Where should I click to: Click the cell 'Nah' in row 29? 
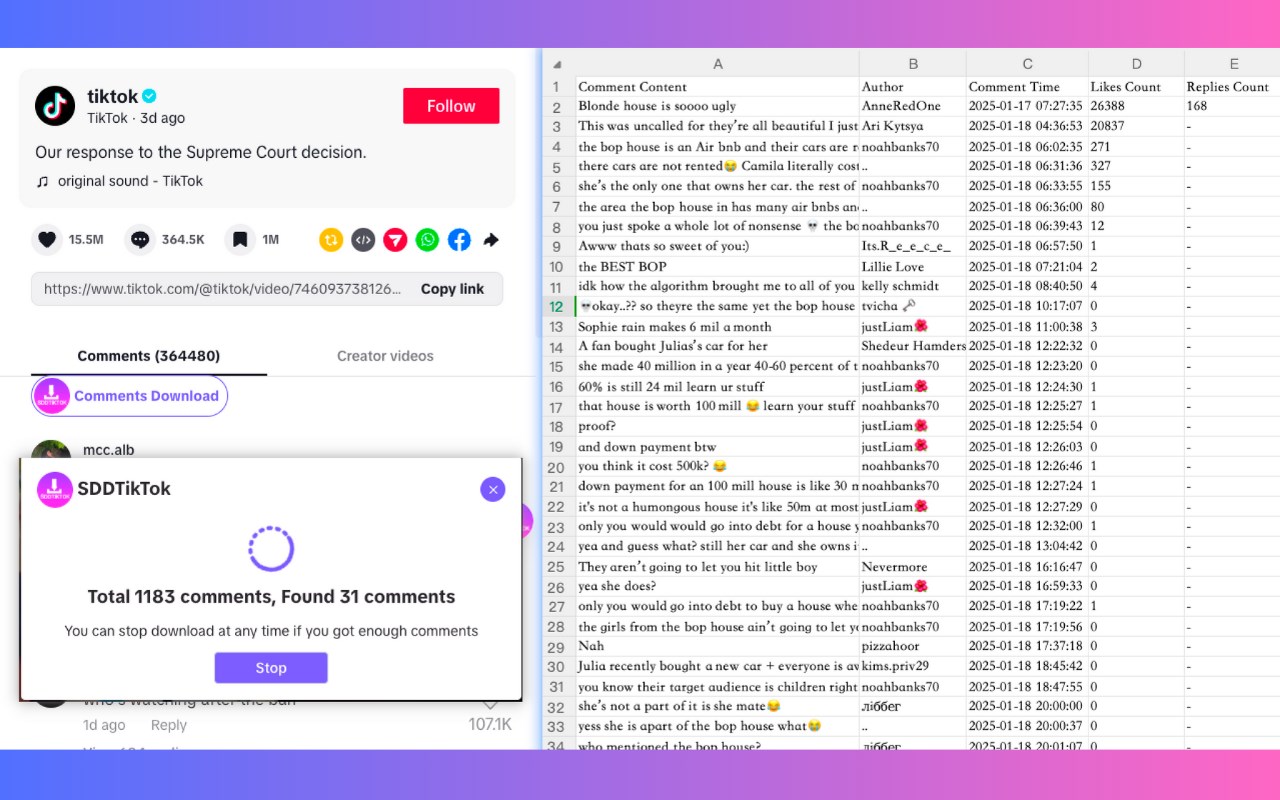click(x=717, y=646)
